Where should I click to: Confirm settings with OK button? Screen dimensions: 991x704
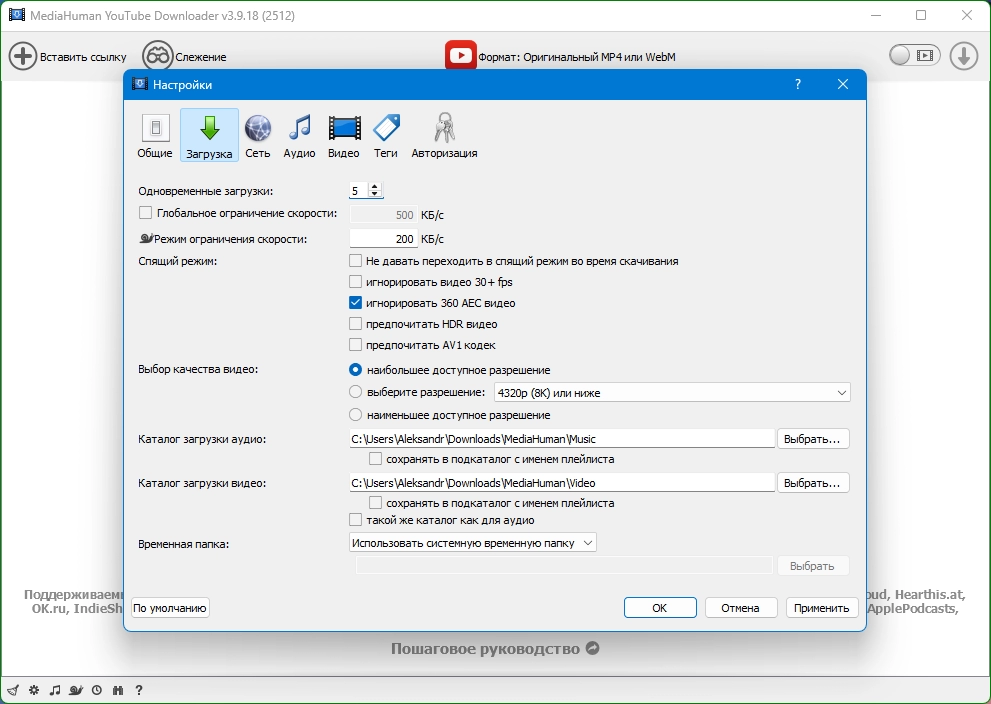point(660,608)
